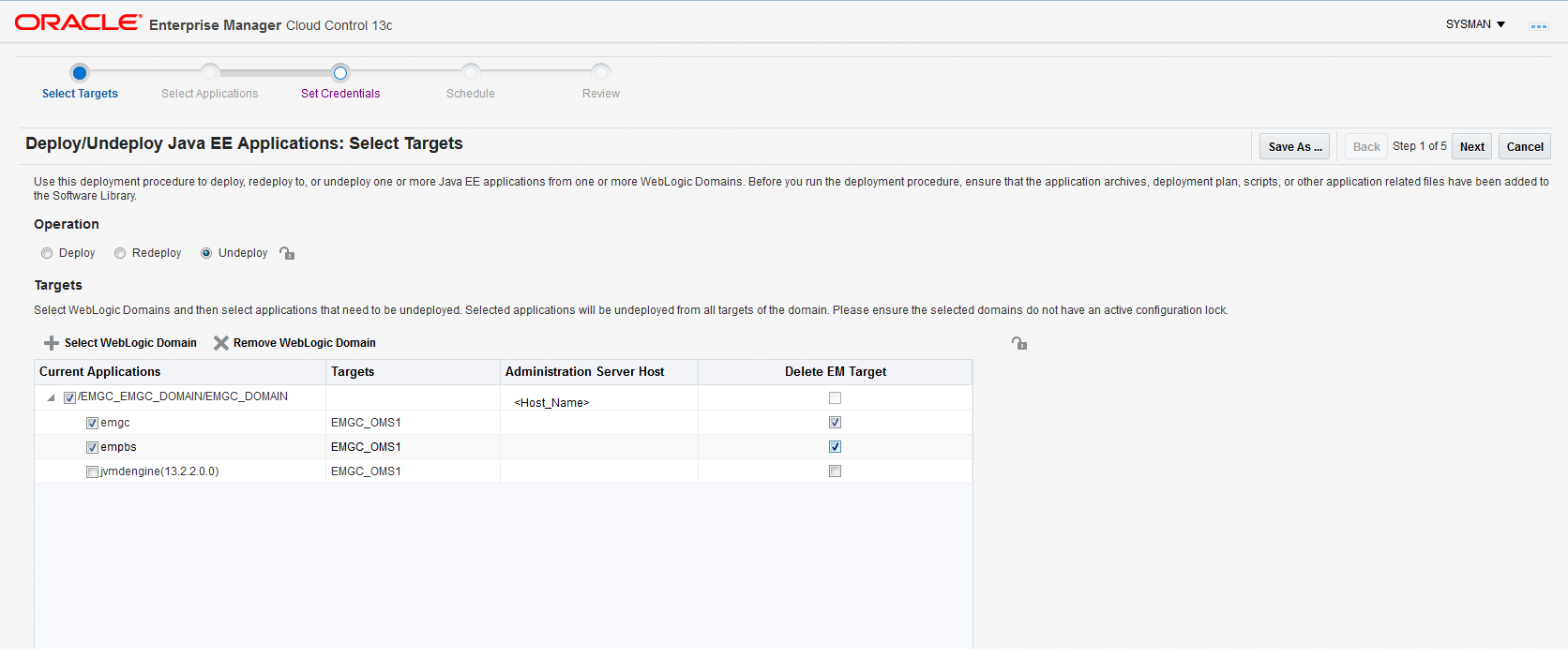Toggle Delete EM Target for empbs row
Screen dimensions: 1568x658
[835, 446]
